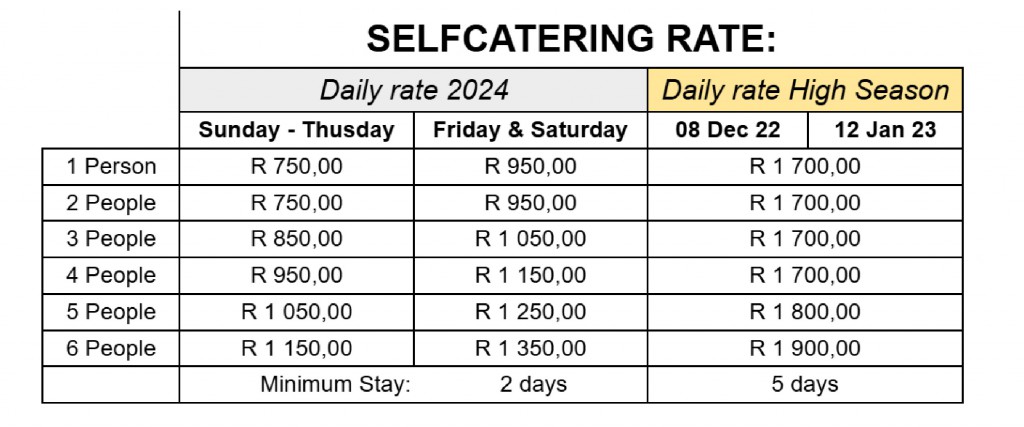Click the 2 People row label
The image size is (1024, 427).
[x=111, y=203]
